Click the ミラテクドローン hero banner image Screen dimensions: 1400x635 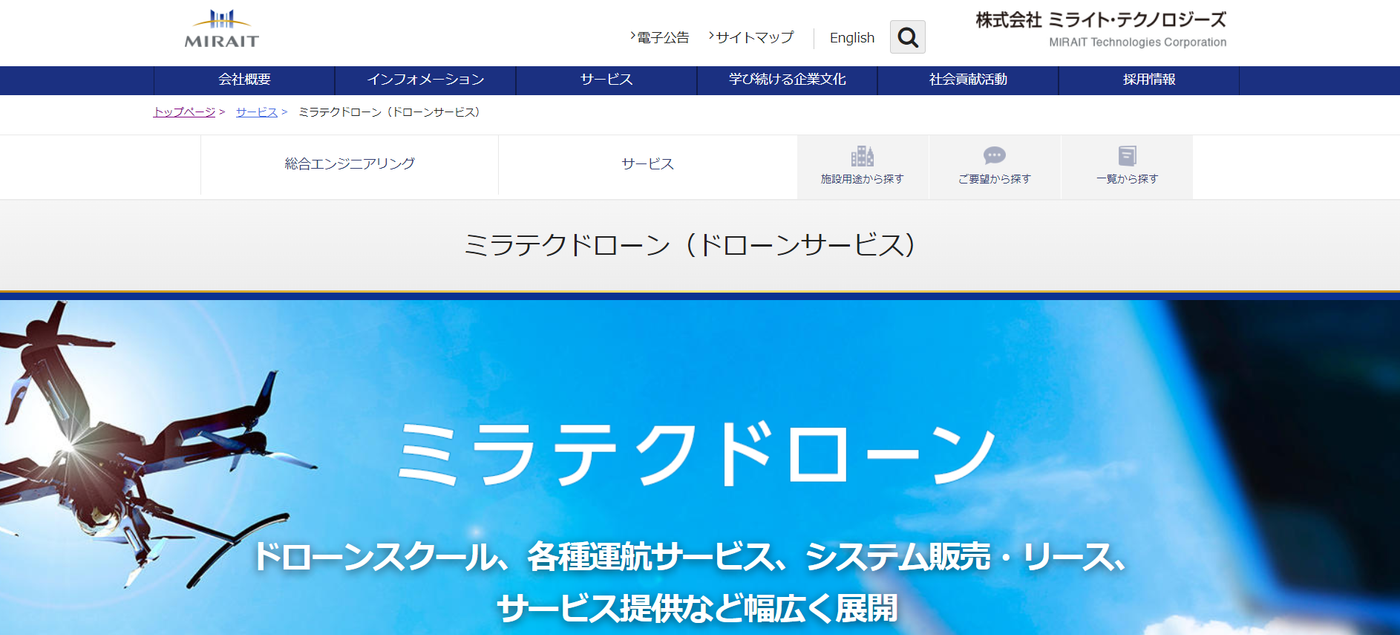[700, 467]
